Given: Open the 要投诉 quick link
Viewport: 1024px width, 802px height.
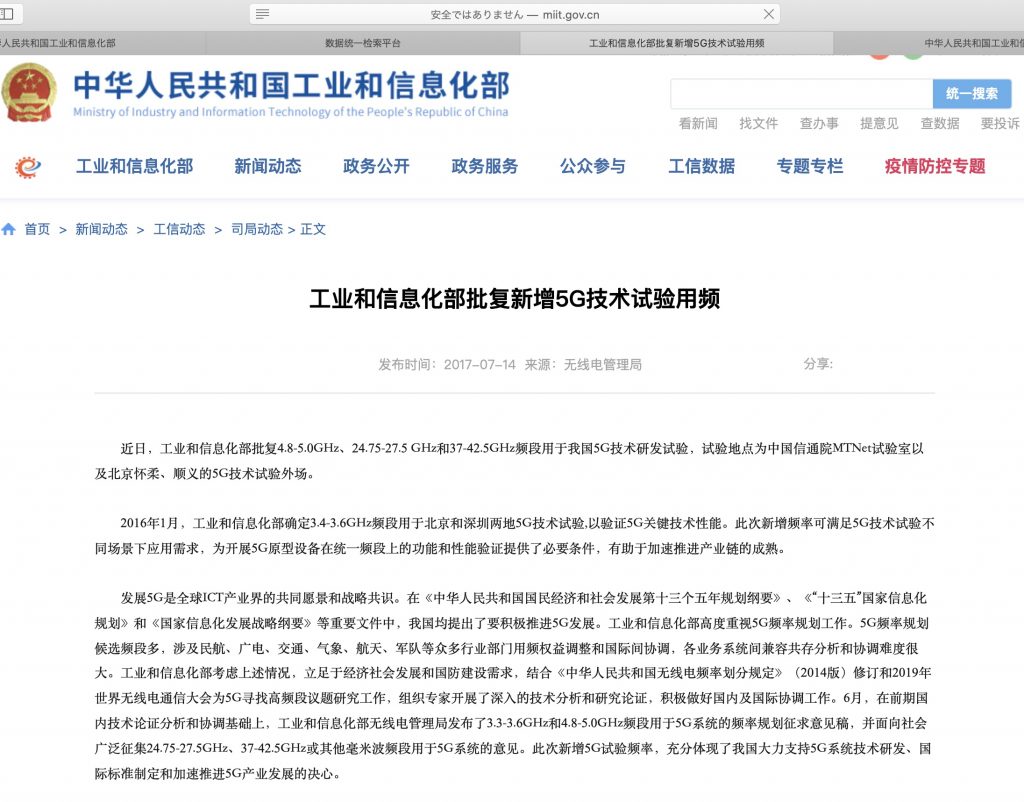Looking at the screenshot, I should point(1000,123).
